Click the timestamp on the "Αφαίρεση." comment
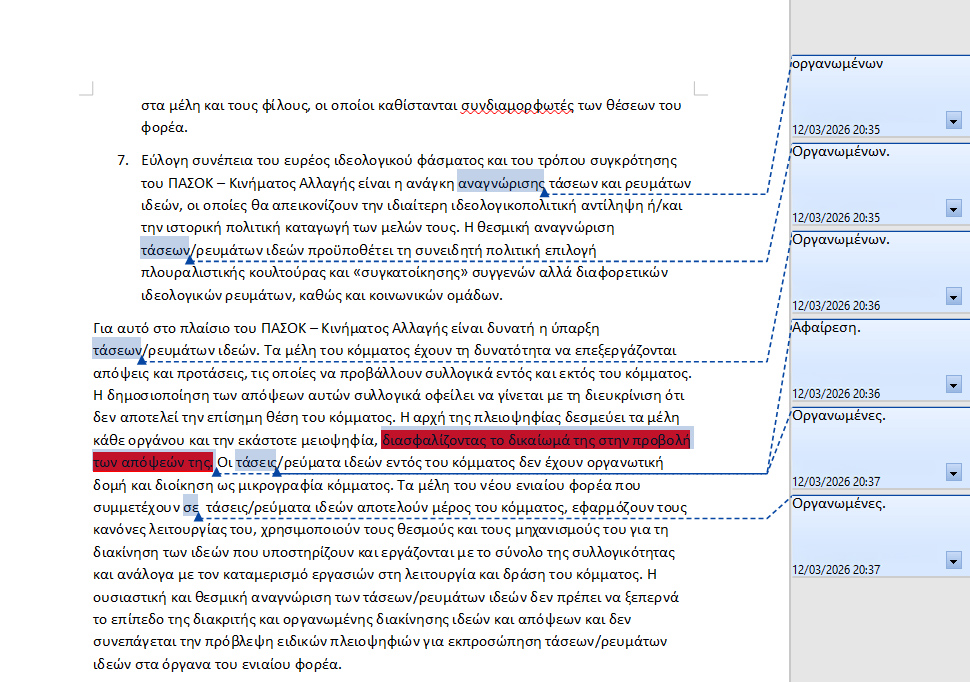 (x=836, y=393)
